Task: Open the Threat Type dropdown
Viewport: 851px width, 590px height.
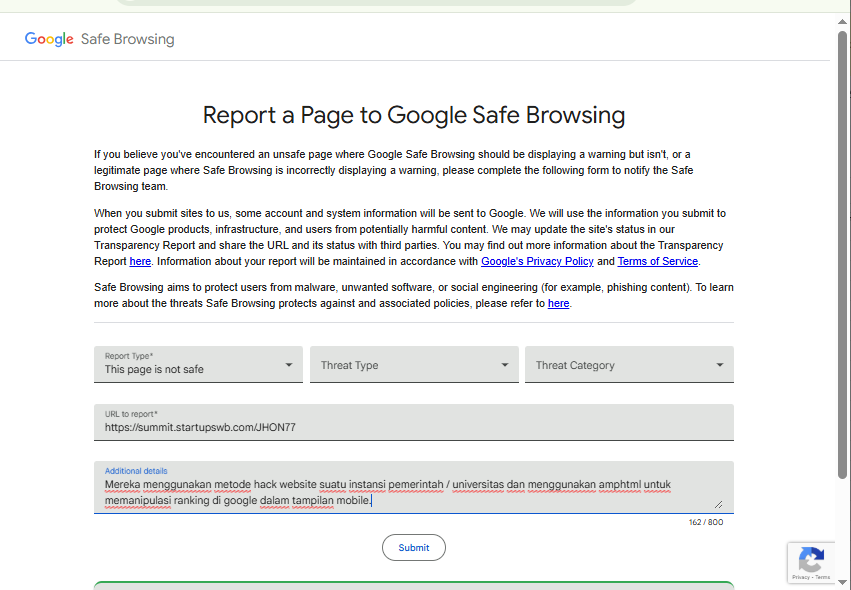Action: [414, 364]
